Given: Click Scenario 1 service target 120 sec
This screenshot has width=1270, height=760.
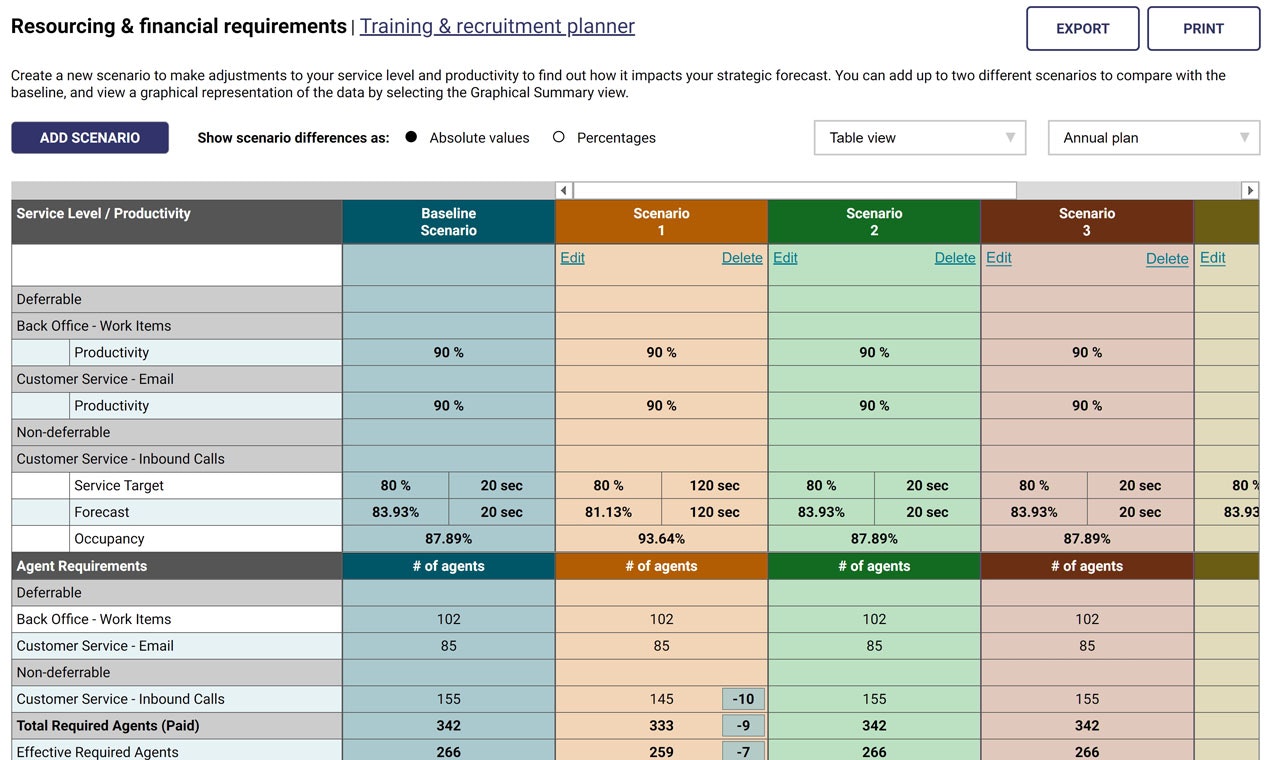Looking at the screenshot, I should (x=714, y=485).
